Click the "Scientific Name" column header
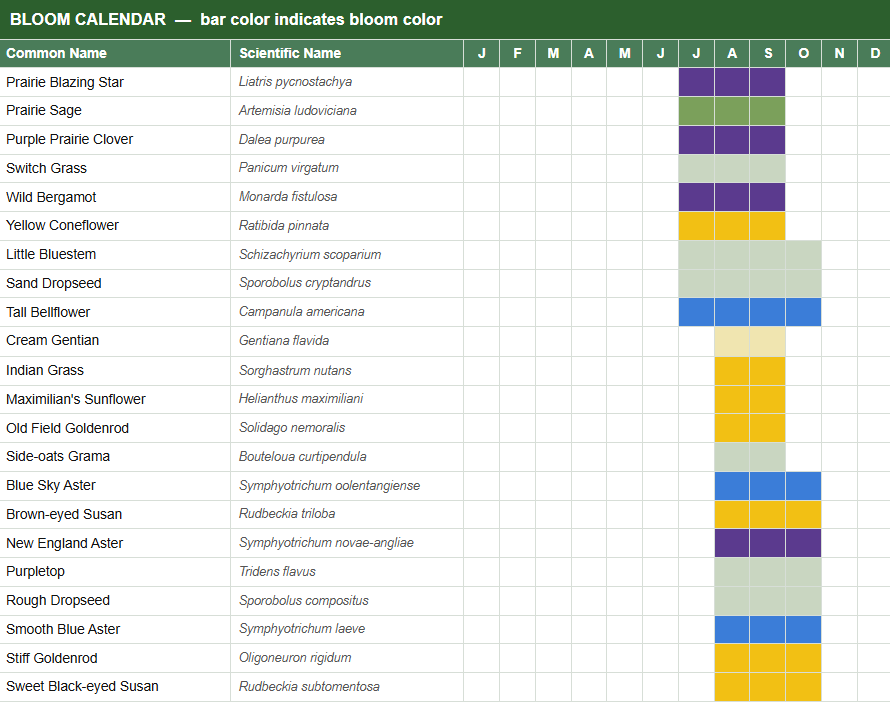The width and height of the screenshot is (890, 702). point(347,53)
